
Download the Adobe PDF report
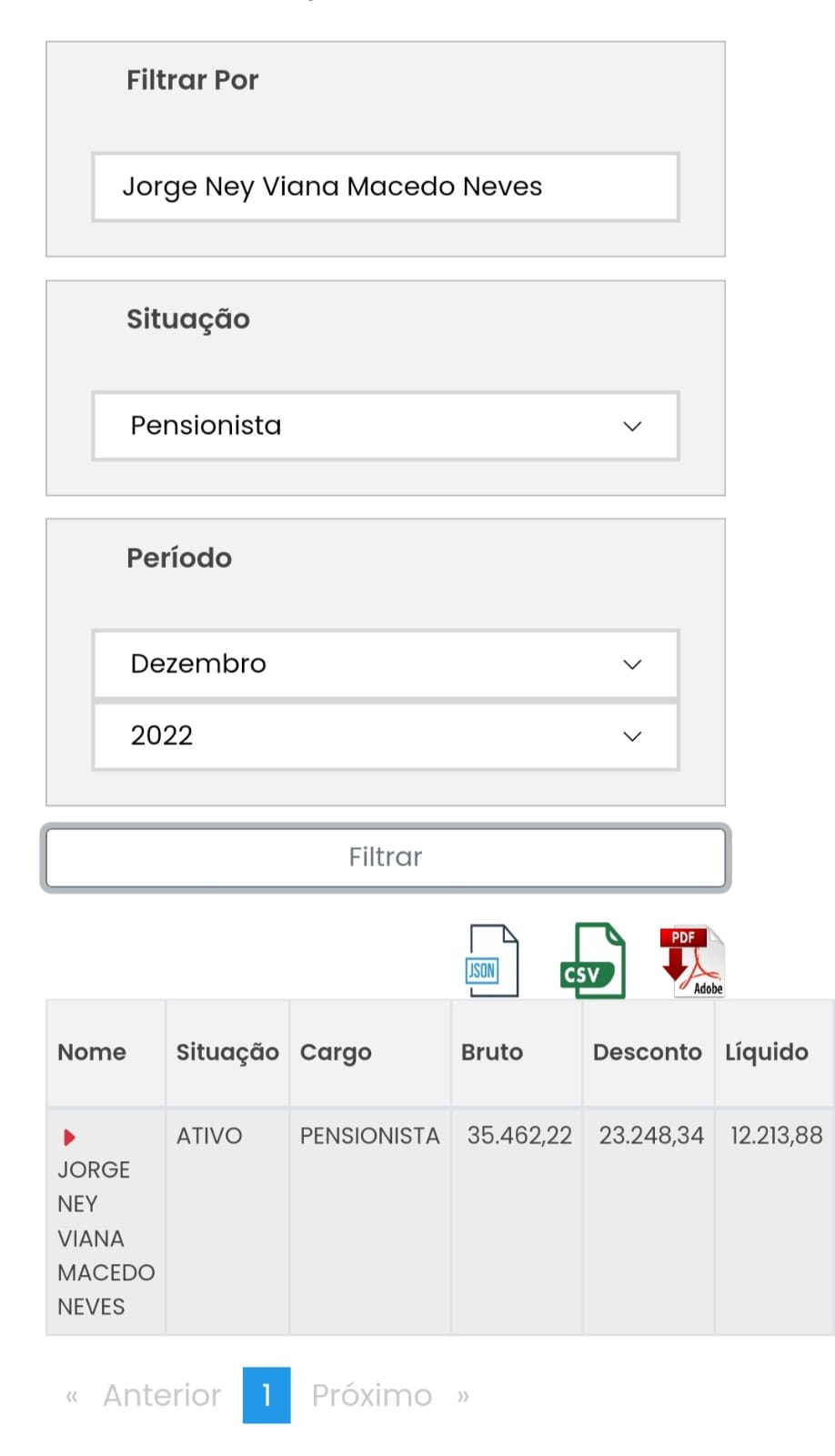693,961
